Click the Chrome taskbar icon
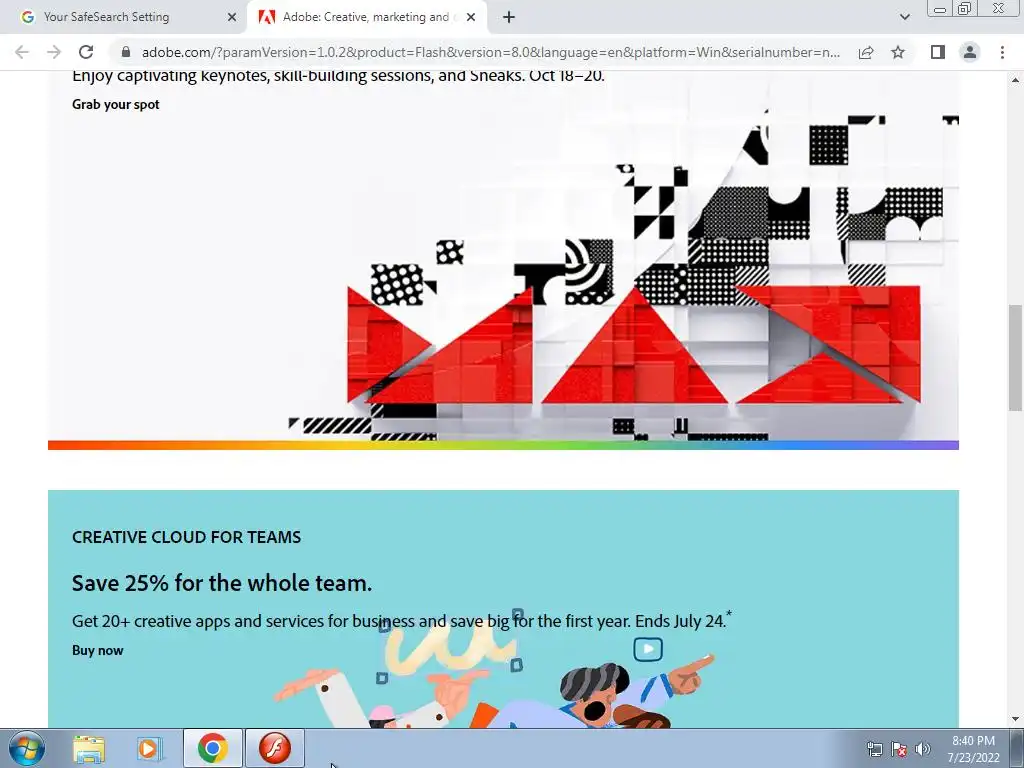The height and width of the screenshot is (768, 1024). [x=213, y=748]
